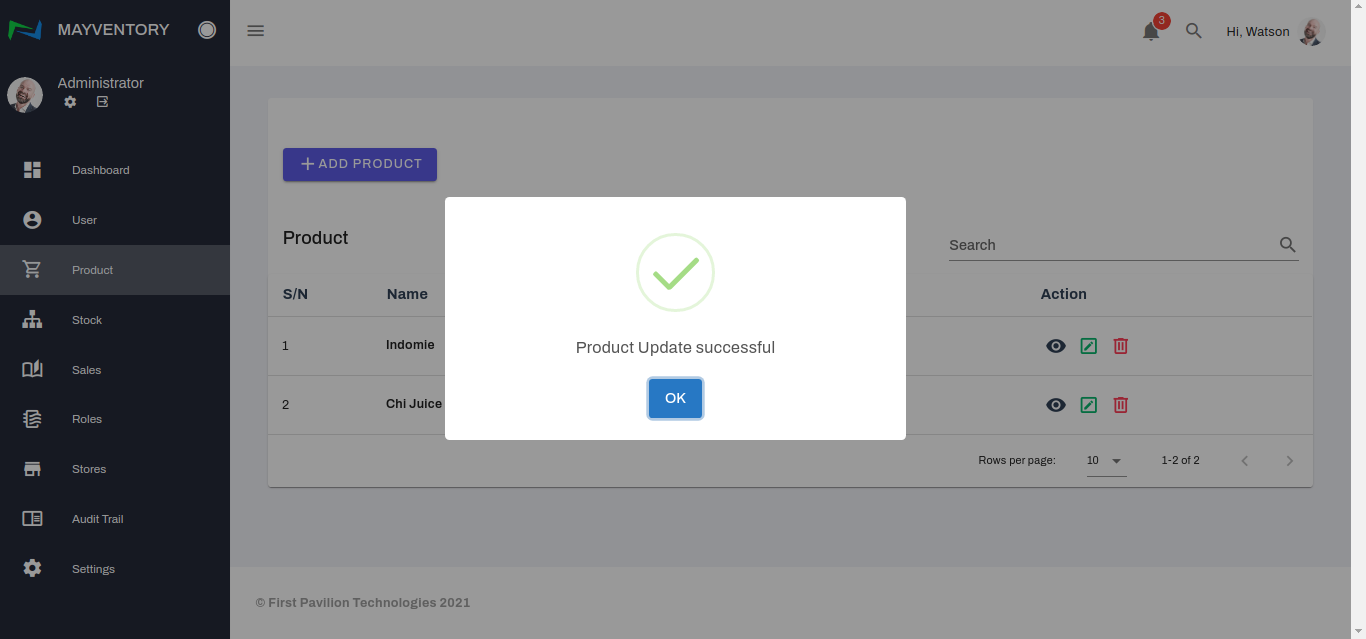
Task: View Indomie product details eye icon
Action: tap(1056, 346)
